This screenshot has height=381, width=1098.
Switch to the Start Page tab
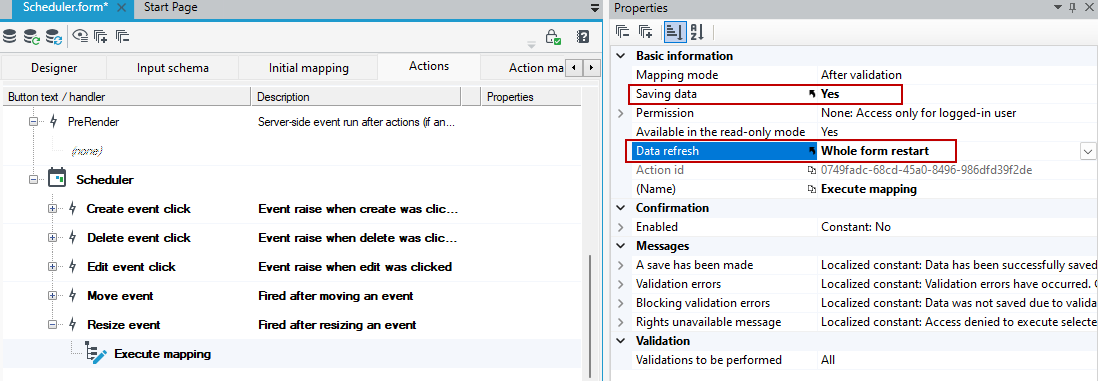pos(171,8)
